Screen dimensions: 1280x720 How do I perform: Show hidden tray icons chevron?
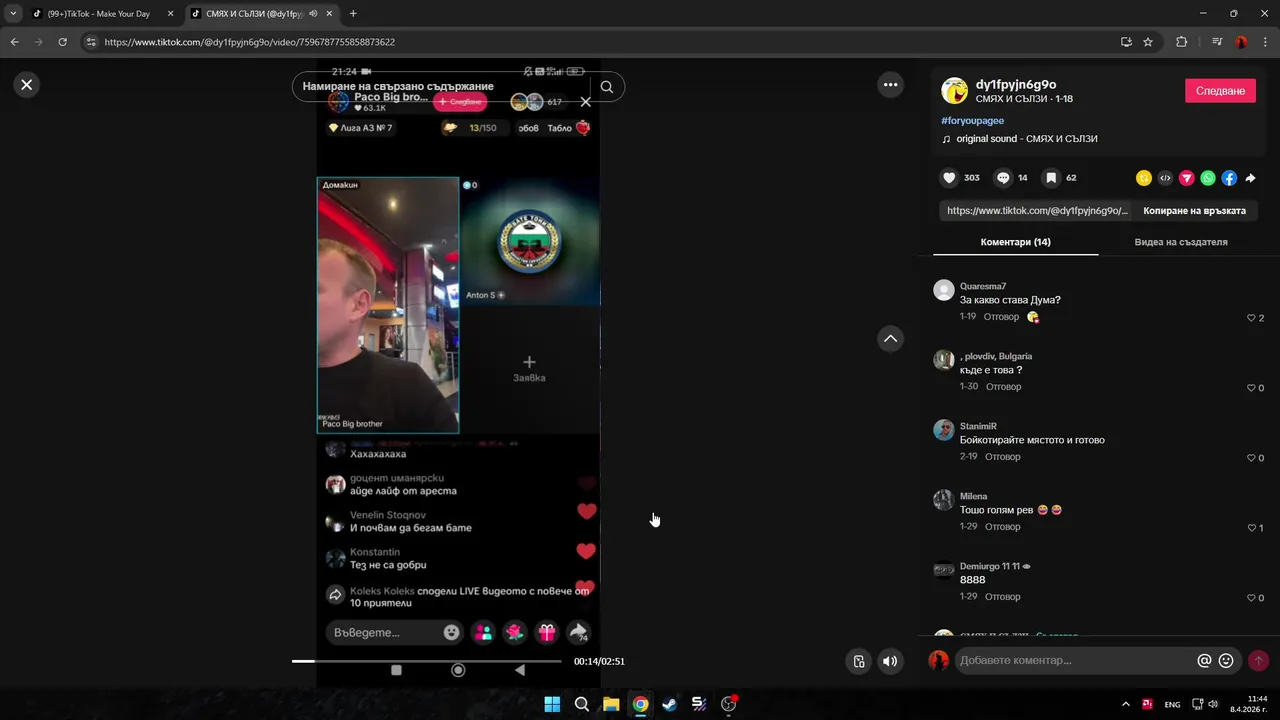tap(1125, 704)
